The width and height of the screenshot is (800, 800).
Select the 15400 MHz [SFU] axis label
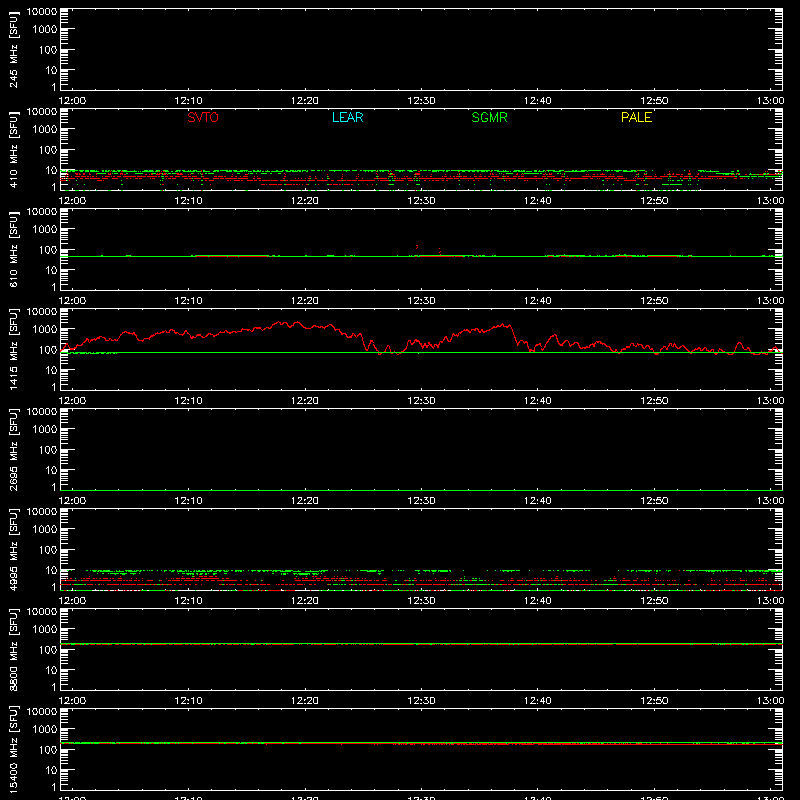13,749
